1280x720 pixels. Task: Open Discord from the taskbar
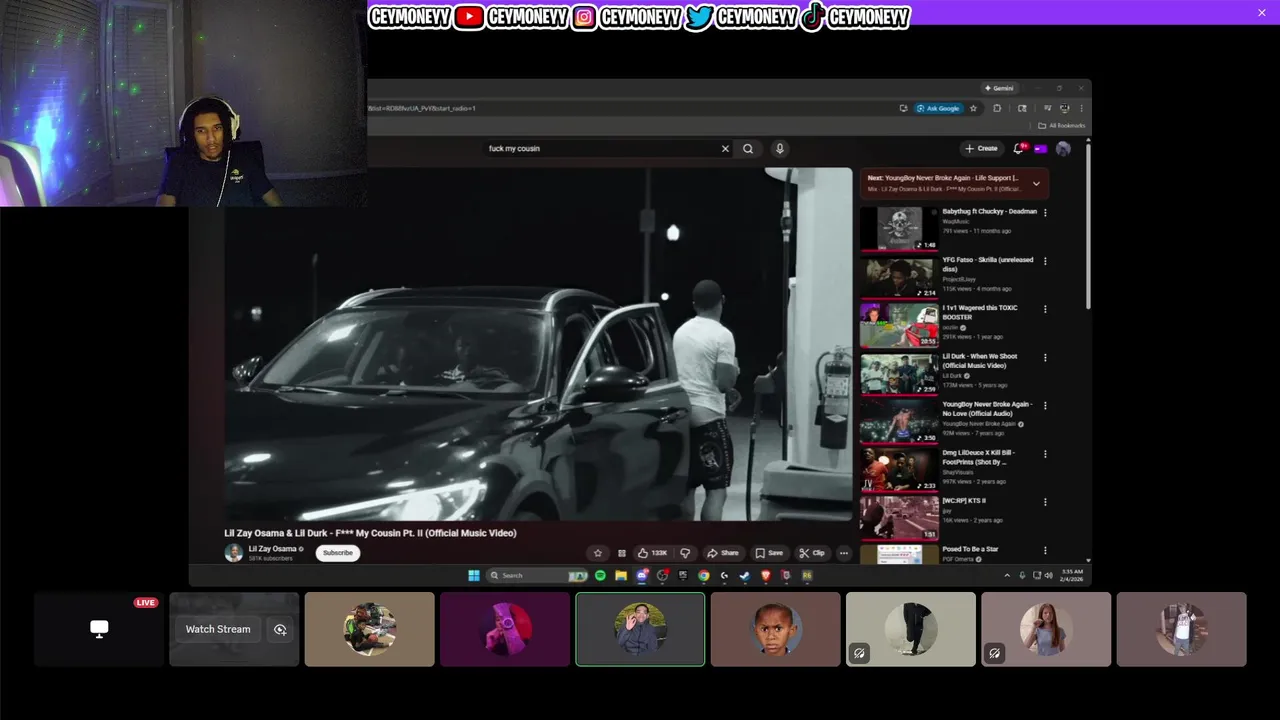point(642,576)
